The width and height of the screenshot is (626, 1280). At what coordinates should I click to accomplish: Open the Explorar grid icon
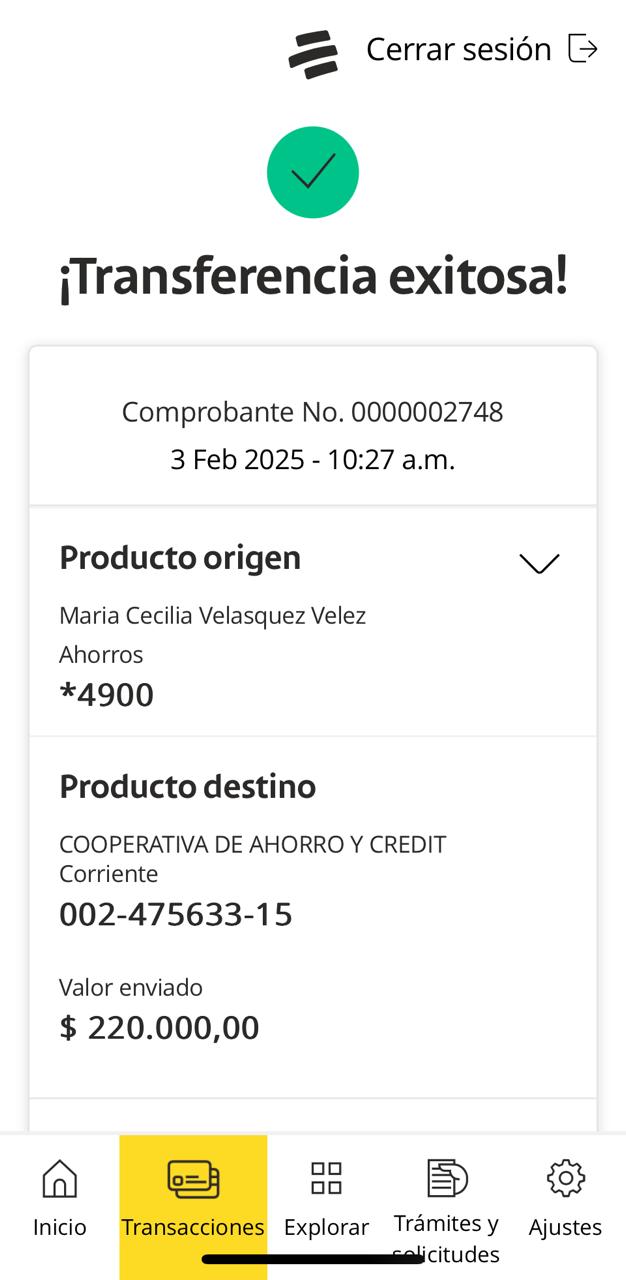[x=326, y=1178]
